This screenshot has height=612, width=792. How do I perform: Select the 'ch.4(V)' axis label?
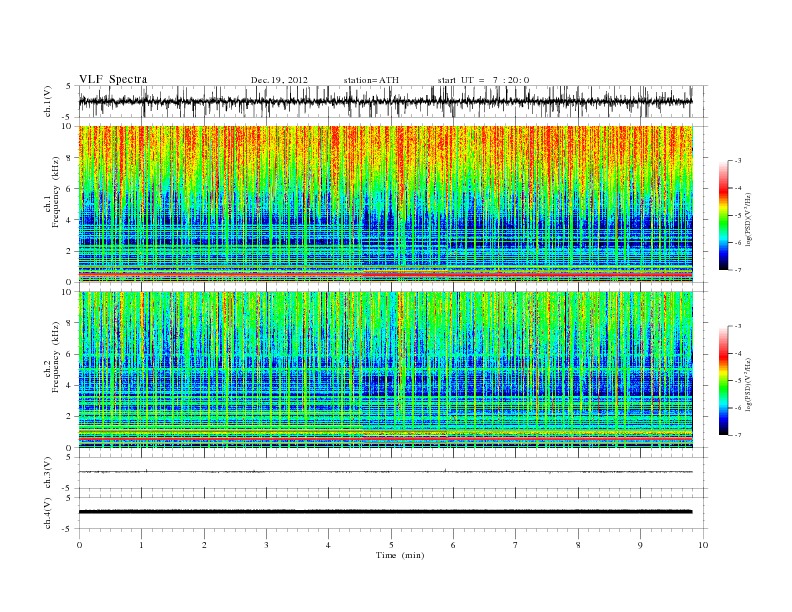[x=48, y=513]
